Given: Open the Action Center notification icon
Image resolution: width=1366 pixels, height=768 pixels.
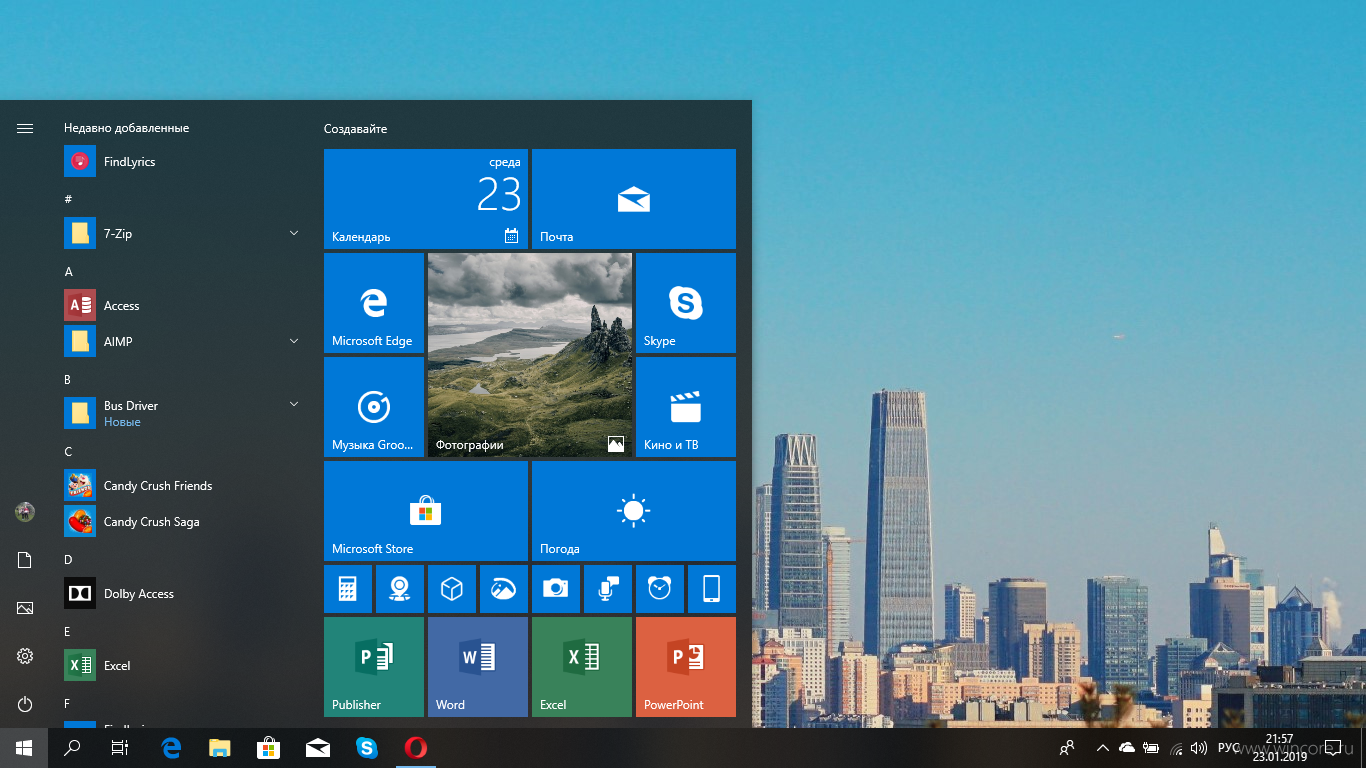Looking at the screenshot, I should (x=1333, y=748).
